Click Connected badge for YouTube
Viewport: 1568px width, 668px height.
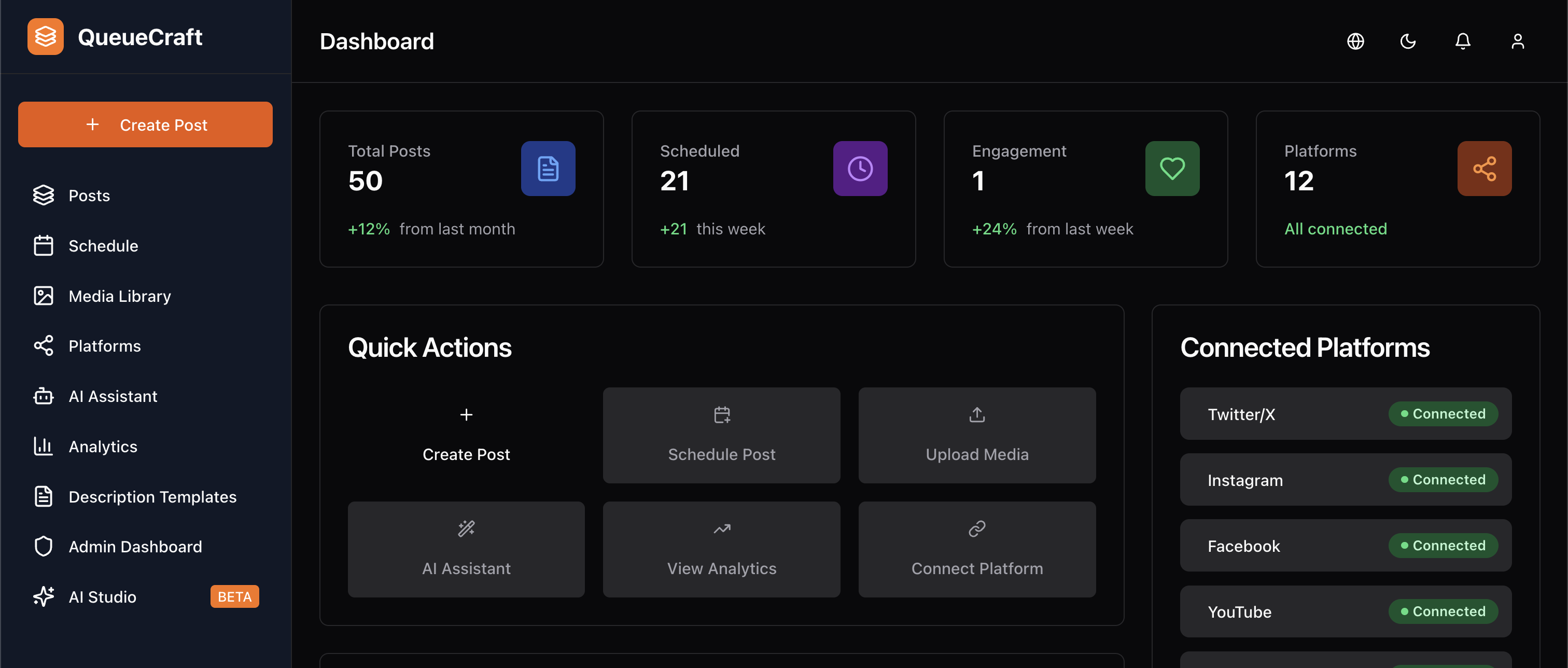1443,611
